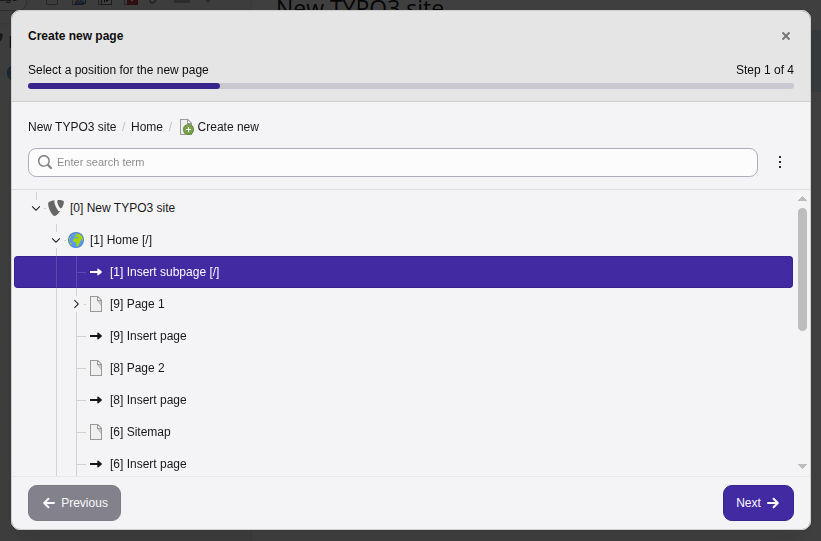The width and height of the screenshot is (821, 541).
Task: Click the Step 1 of 4 label
Action: pos(764,70)
